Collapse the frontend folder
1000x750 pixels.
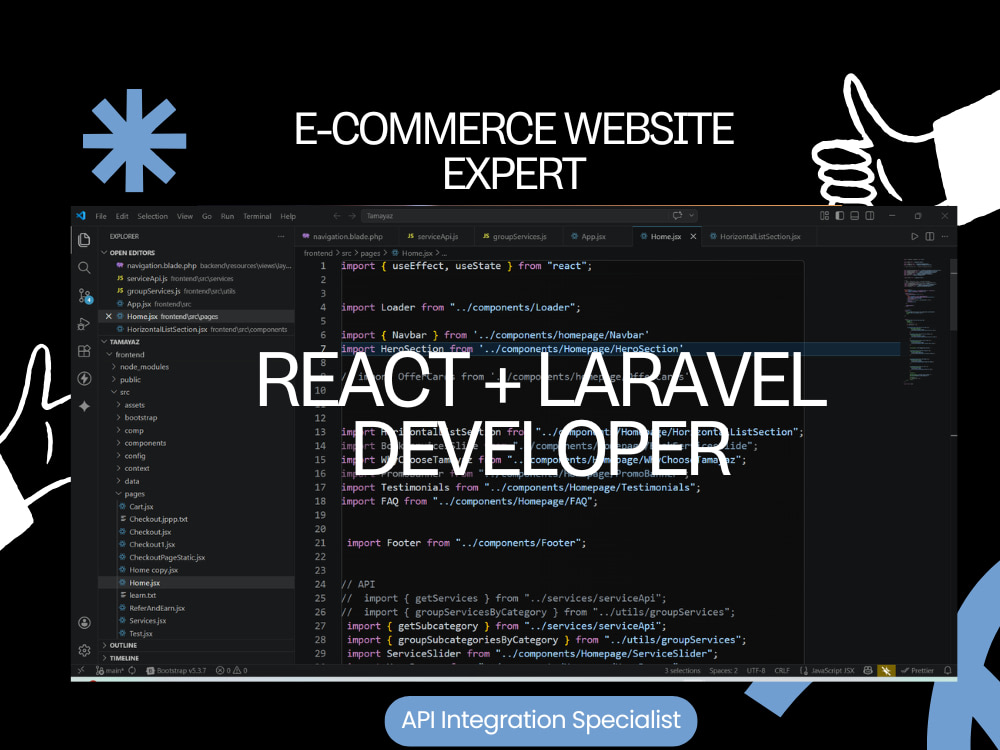point(110,355)
